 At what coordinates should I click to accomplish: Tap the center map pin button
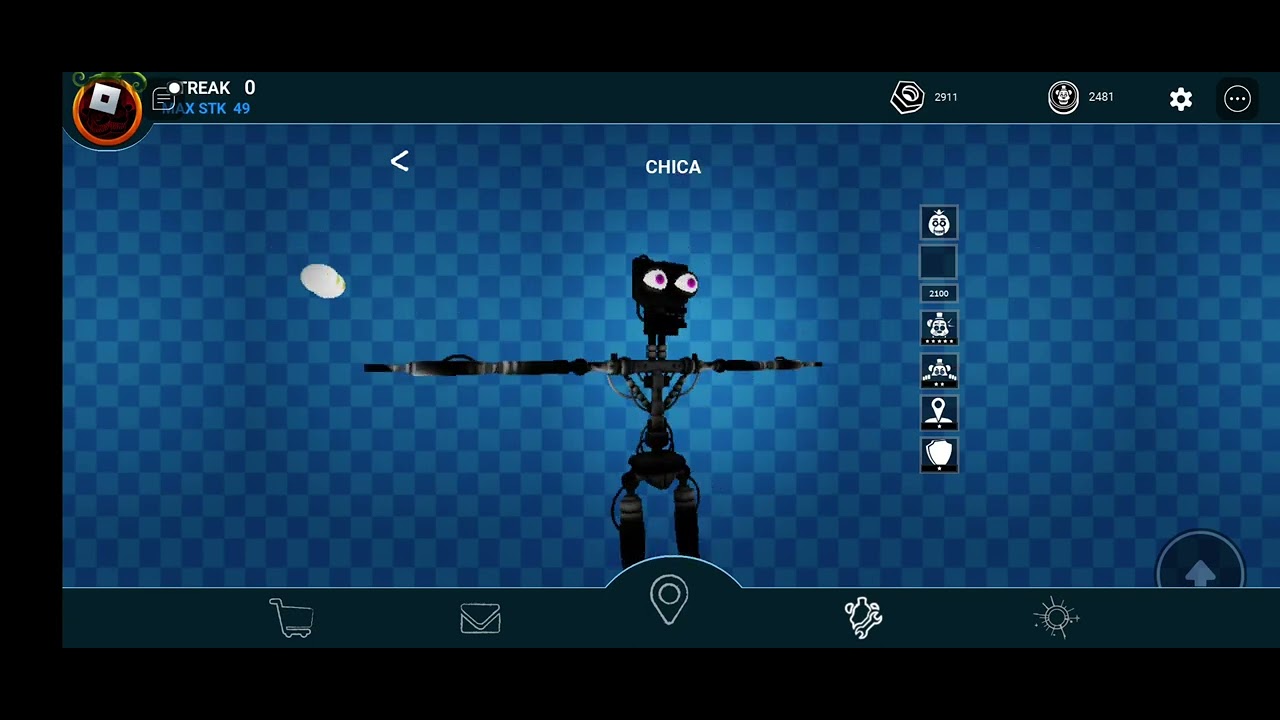point(669,601)
